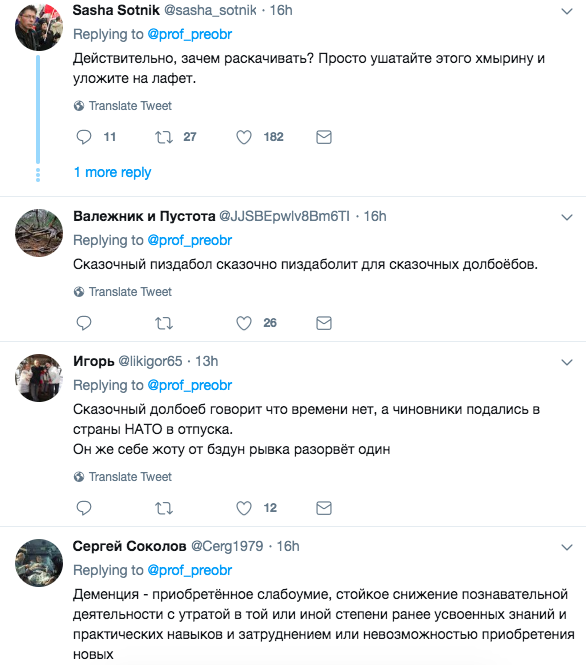Share Игорь's tweet via message envelope
Image resolution: width=586 pixels, height=665 pixels.
pos(324,508)
